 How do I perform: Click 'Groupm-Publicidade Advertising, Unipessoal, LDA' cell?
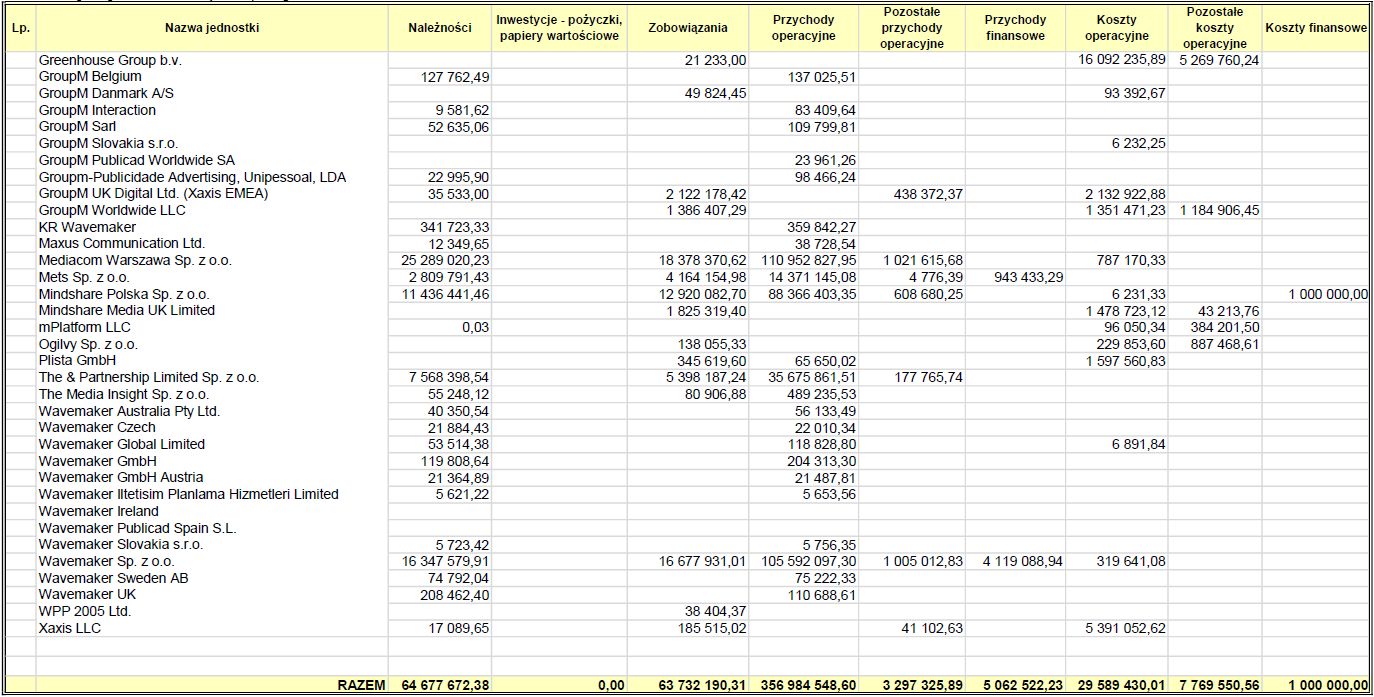[192, 177]
